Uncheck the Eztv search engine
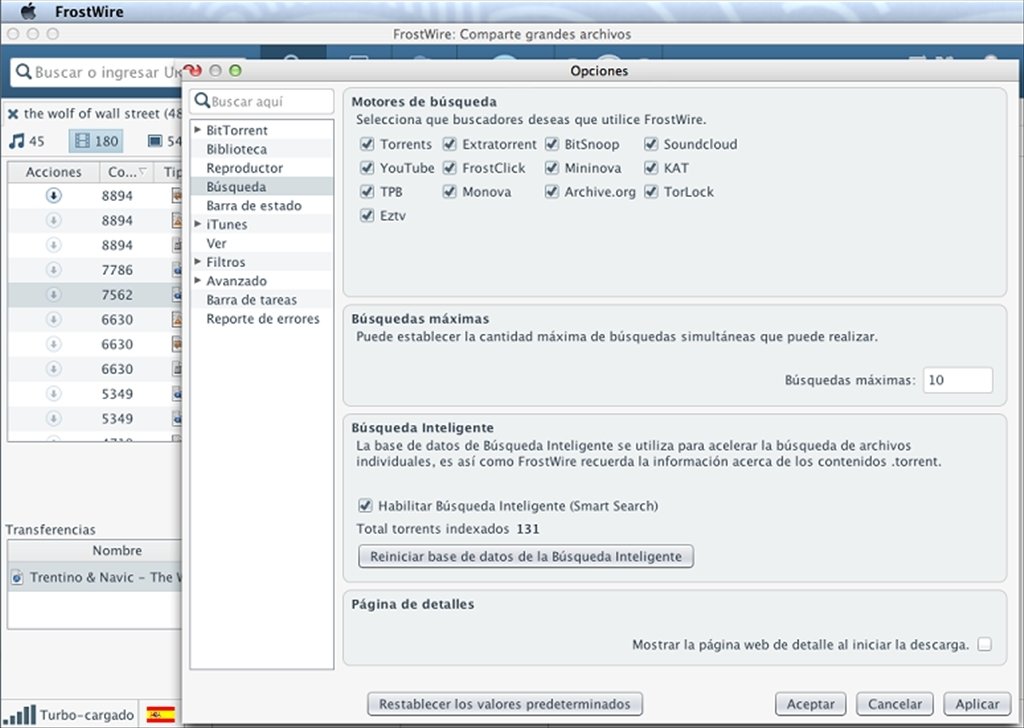Viewport: 1024px width, 728px height. coord(367,215)
